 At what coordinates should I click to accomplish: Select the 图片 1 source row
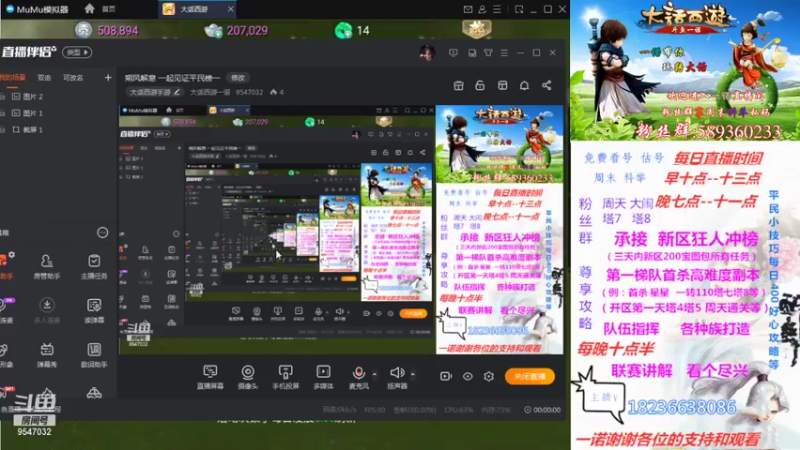pos(58,113)
